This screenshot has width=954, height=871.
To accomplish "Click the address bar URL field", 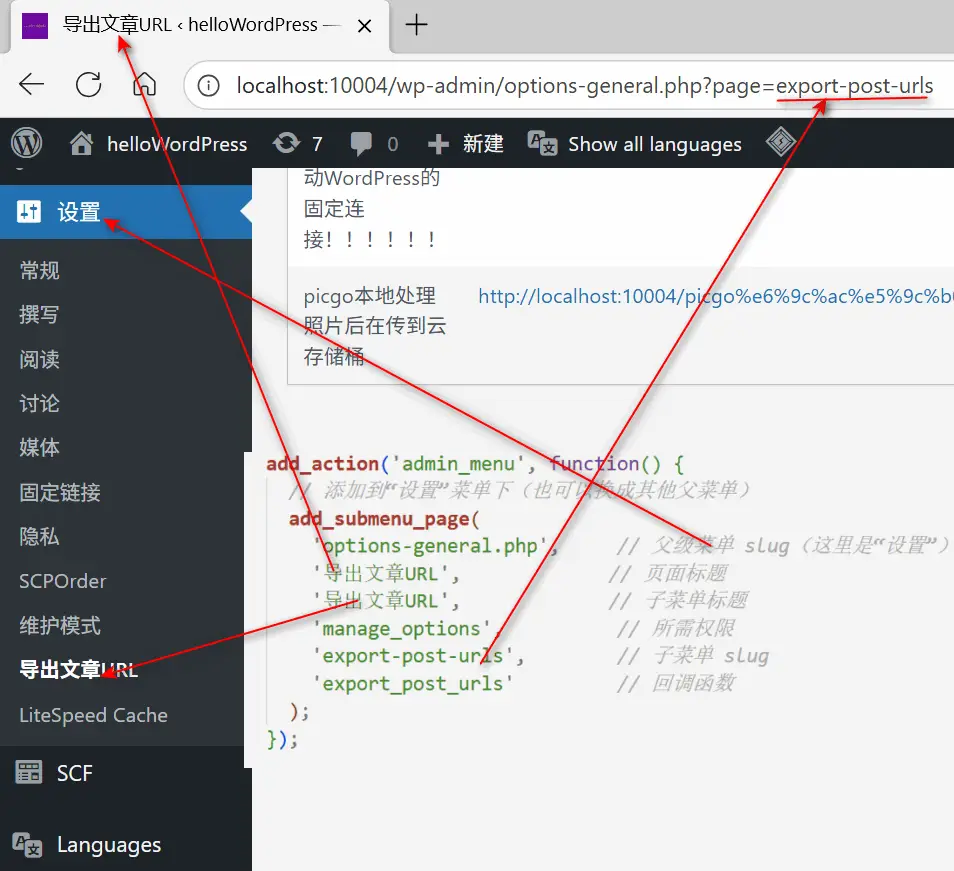I will pyautogui.click(x=584, y=86).
